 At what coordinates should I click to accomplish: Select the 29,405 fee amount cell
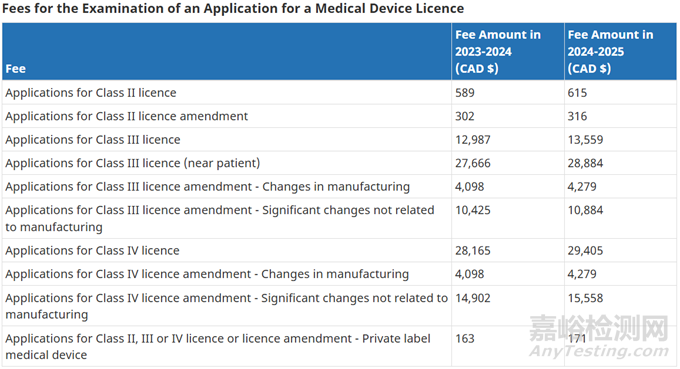[620, 250]
